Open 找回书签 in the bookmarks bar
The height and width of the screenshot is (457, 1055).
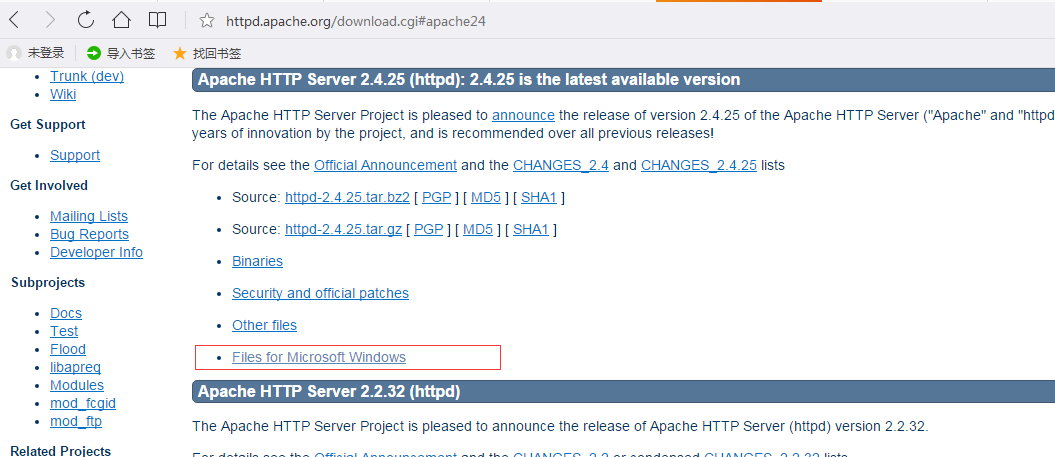click(x=207, y=53)
